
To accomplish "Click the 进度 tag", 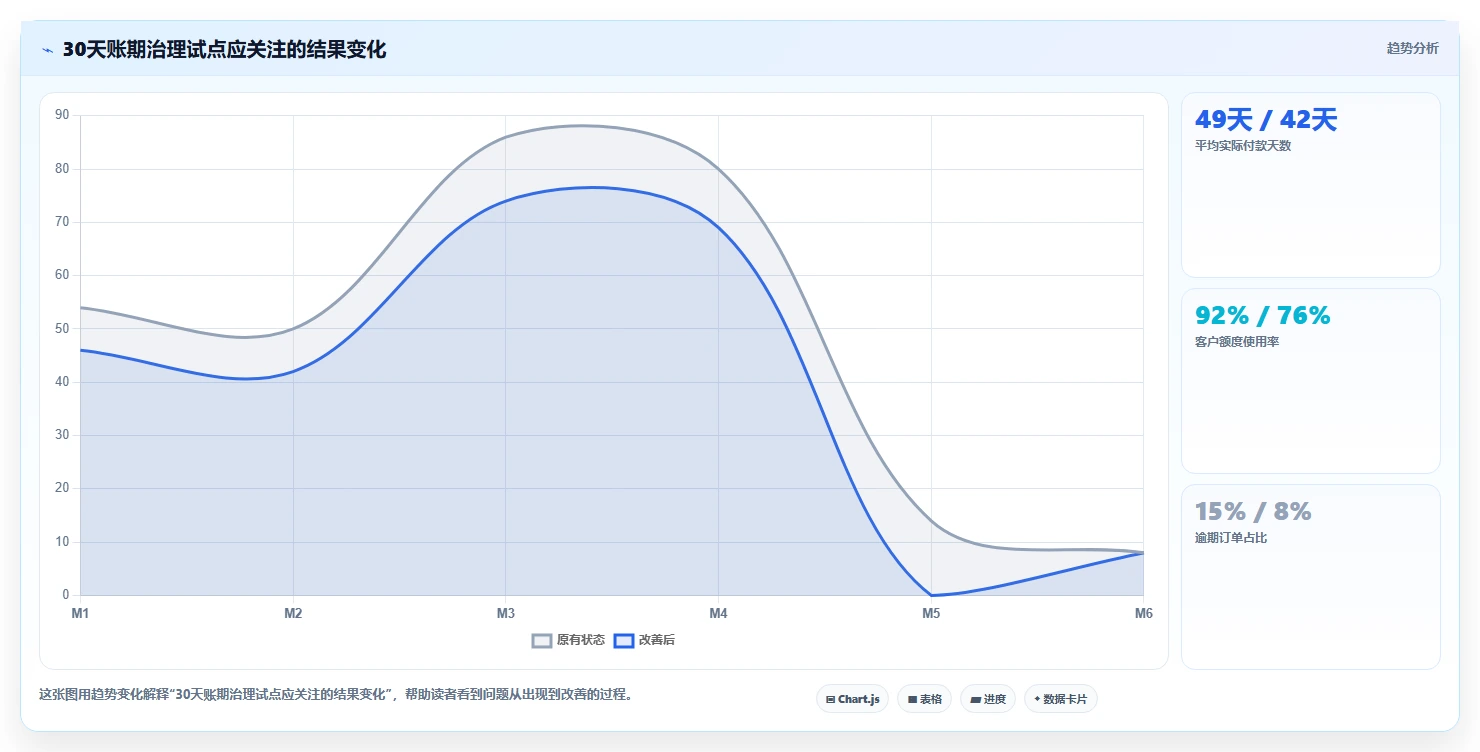I will [x=987, y=699].
